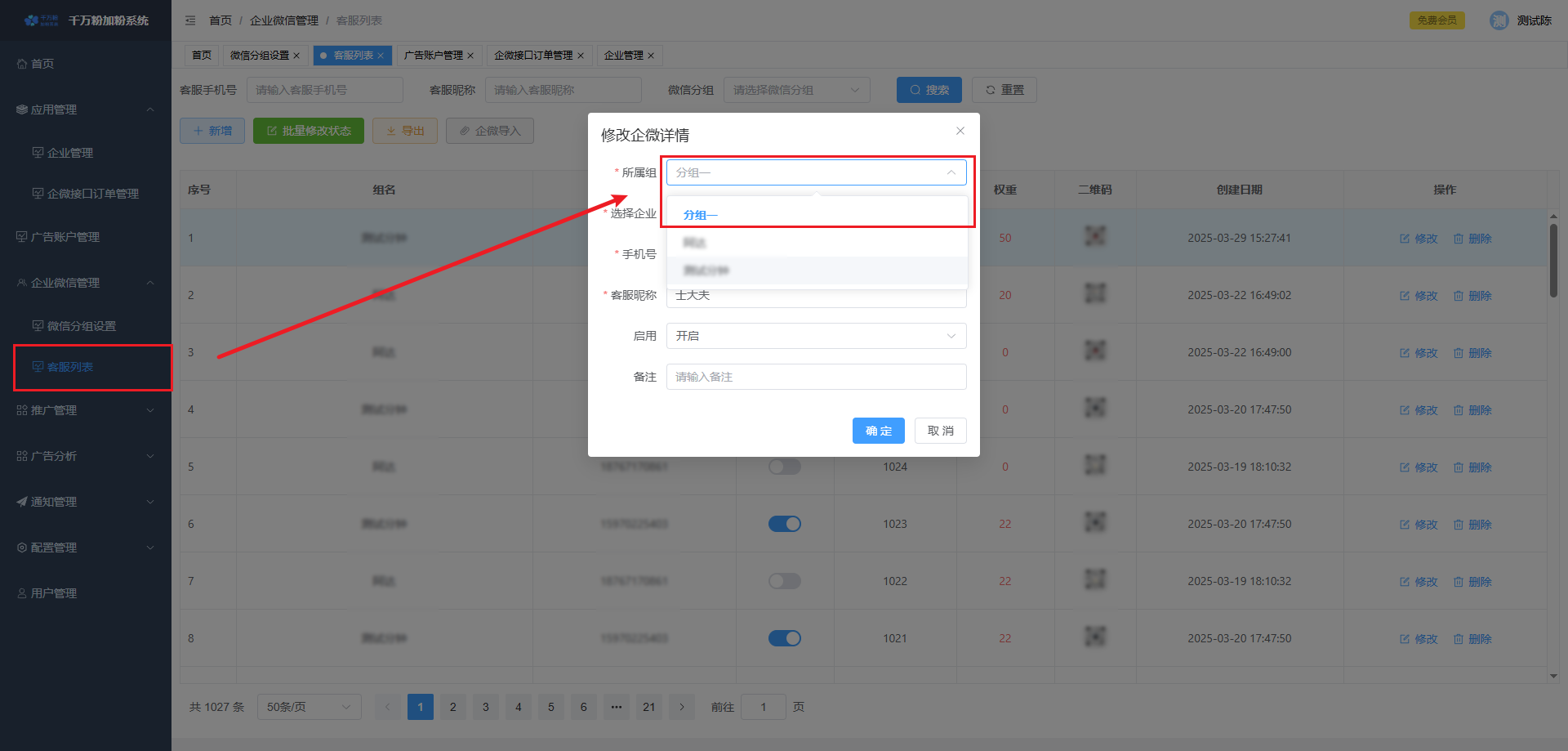Image resolution: width=1568 pixels, height=751 pixels.
Task: Toggle the disabled switch in row 7
Action: (784, 581)
